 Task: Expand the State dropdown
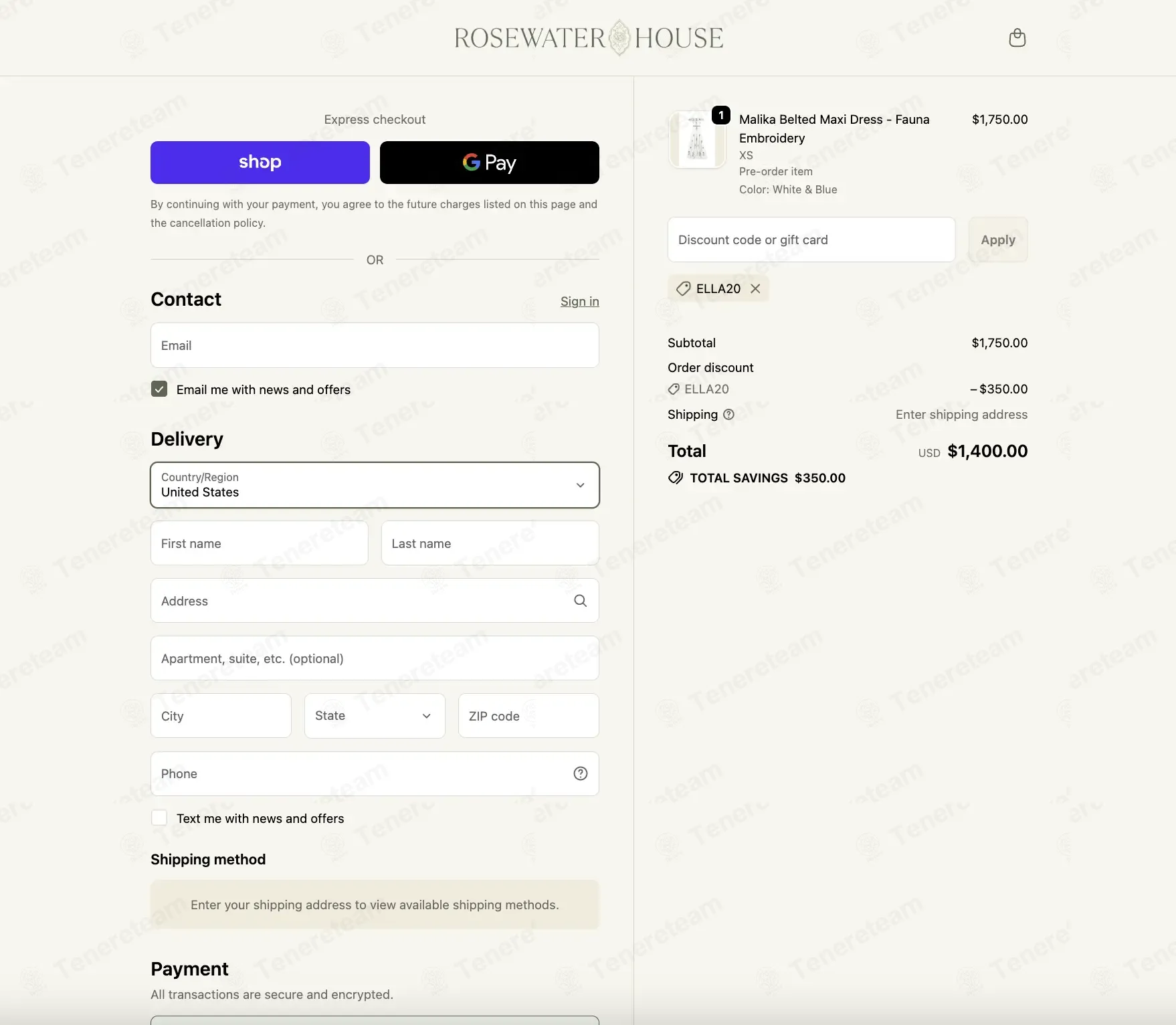375,716
